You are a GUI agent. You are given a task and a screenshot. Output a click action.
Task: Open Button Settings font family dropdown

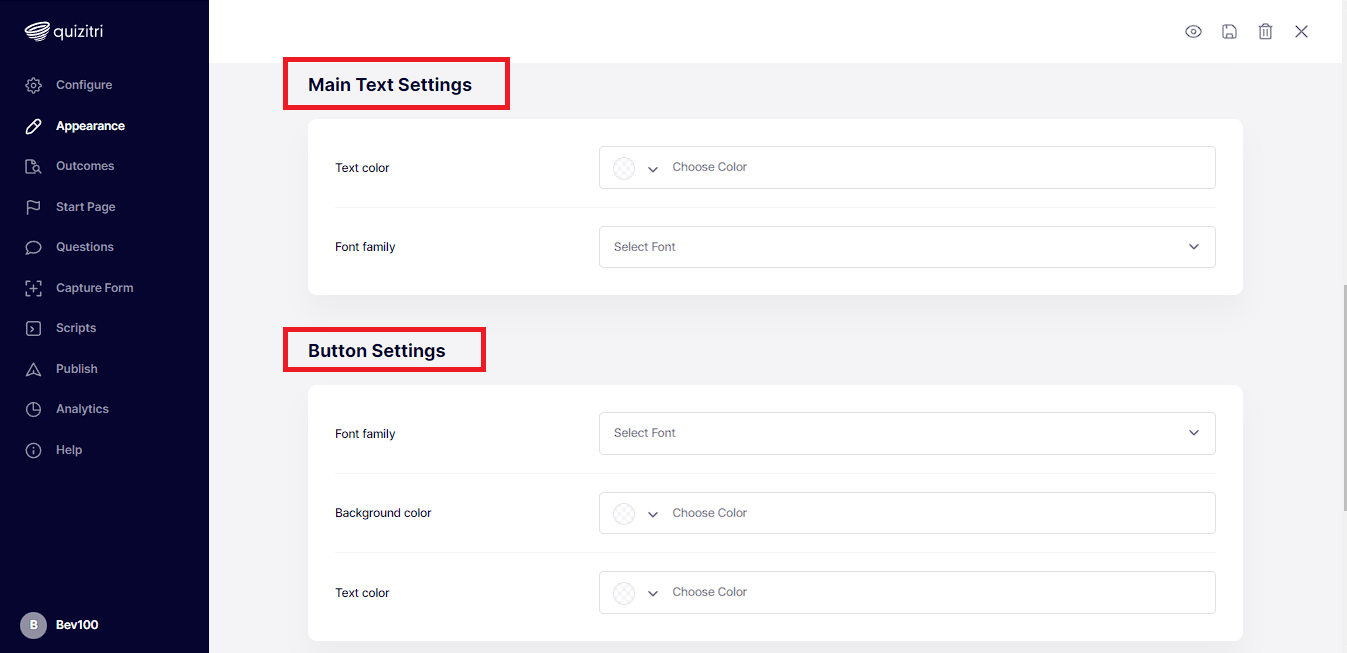(906, 433)
